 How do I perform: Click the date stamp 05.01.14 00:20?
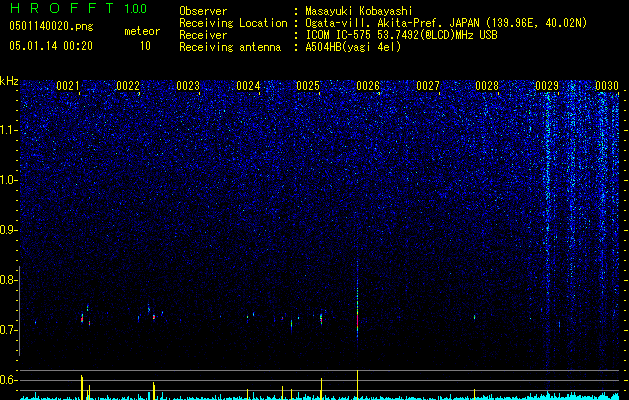(51, 46)
